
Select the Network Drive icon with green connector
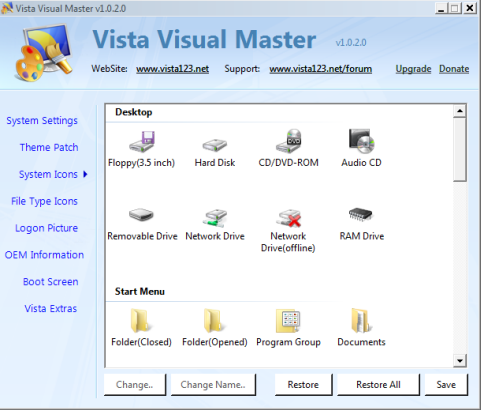pyautogui.click(x=215, y=218)
